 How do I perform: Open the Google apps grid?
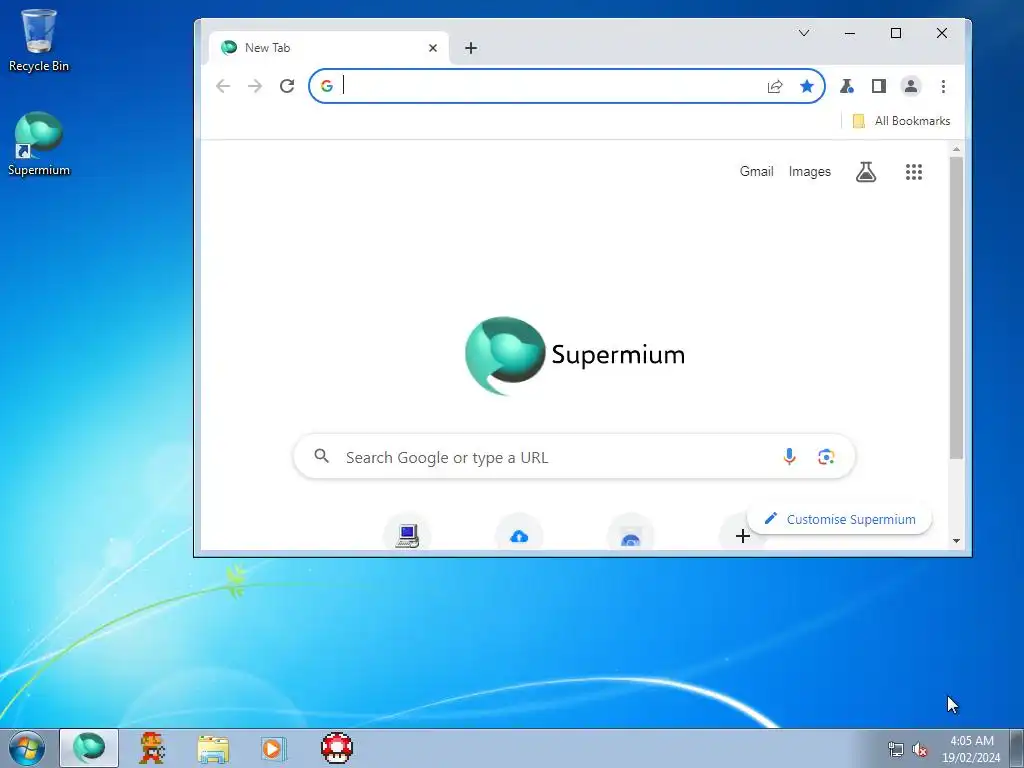914,172
